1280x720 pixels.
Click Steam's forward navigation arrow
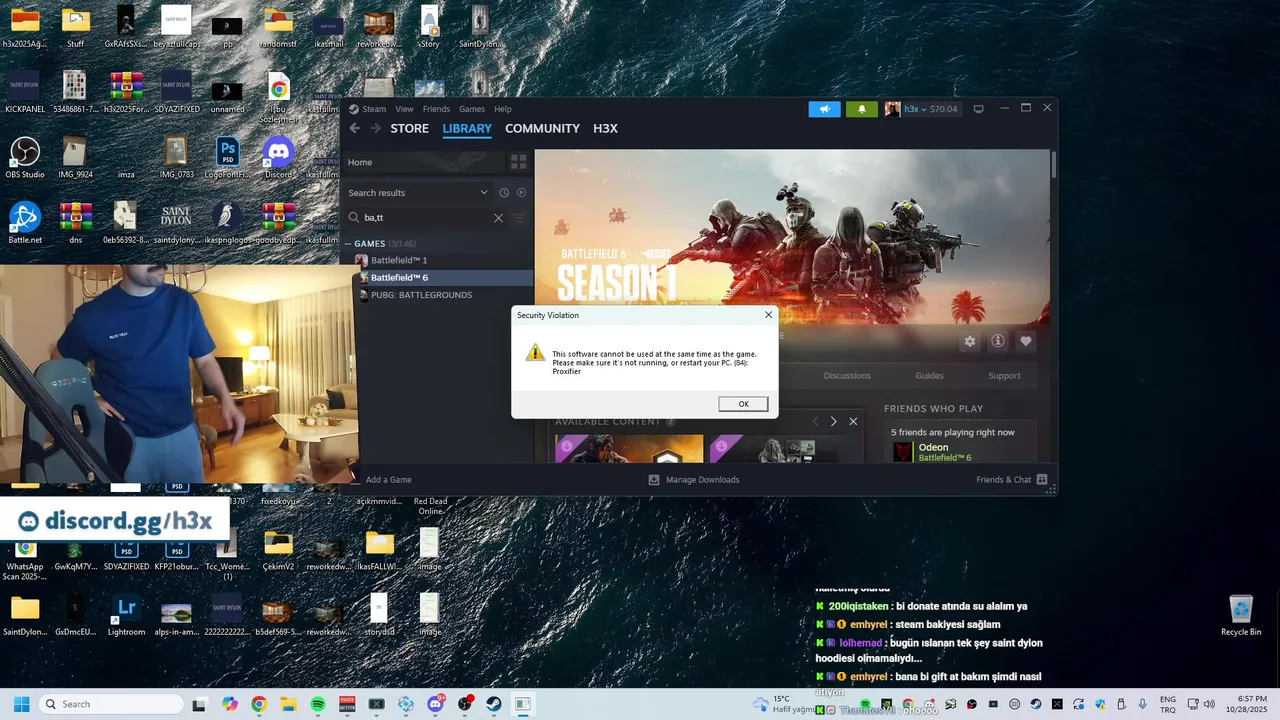tap(376, 129)
